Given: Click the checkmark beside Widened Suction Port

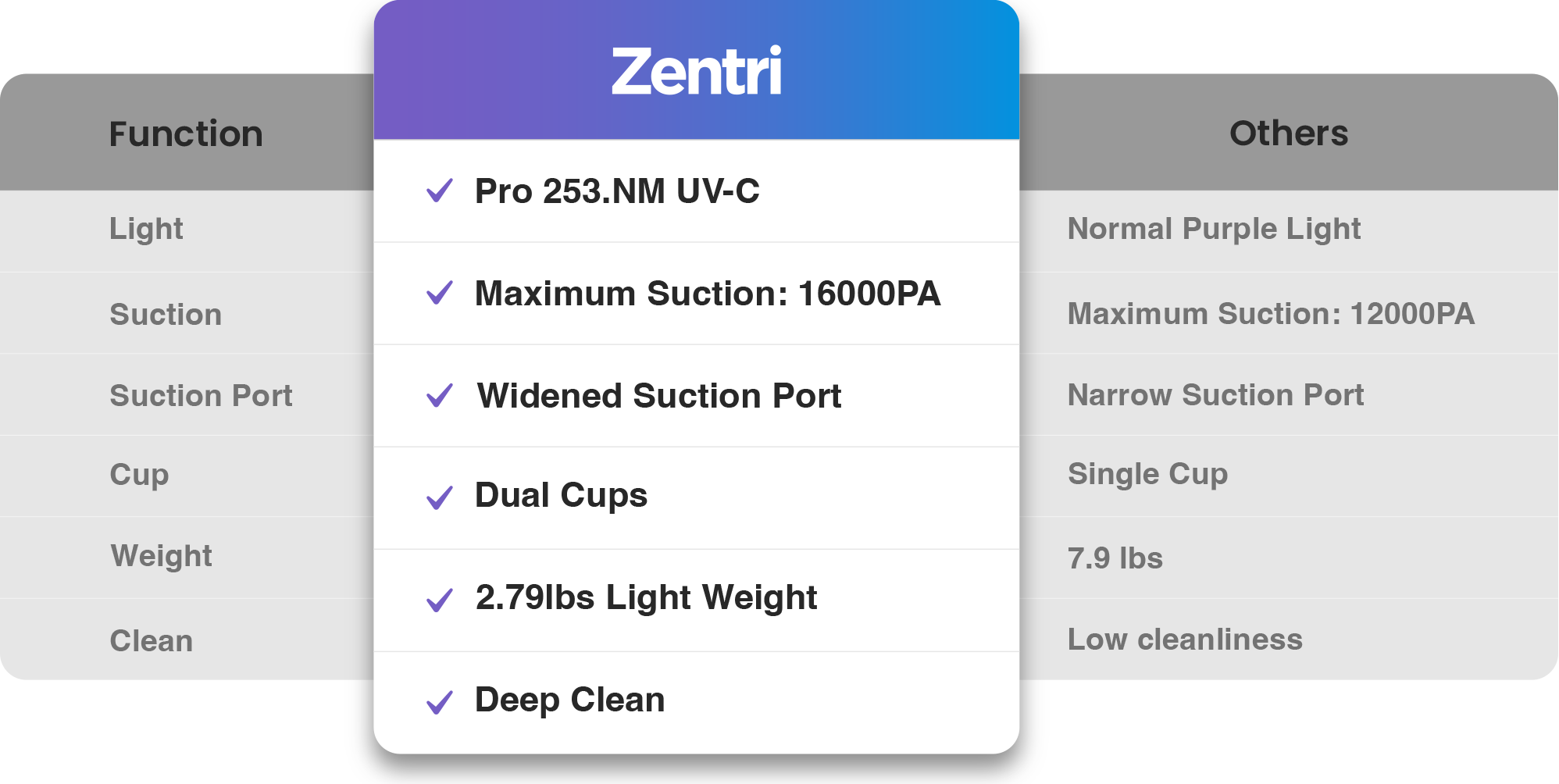Looking at the screenshot, I should (x=440, y=395).
